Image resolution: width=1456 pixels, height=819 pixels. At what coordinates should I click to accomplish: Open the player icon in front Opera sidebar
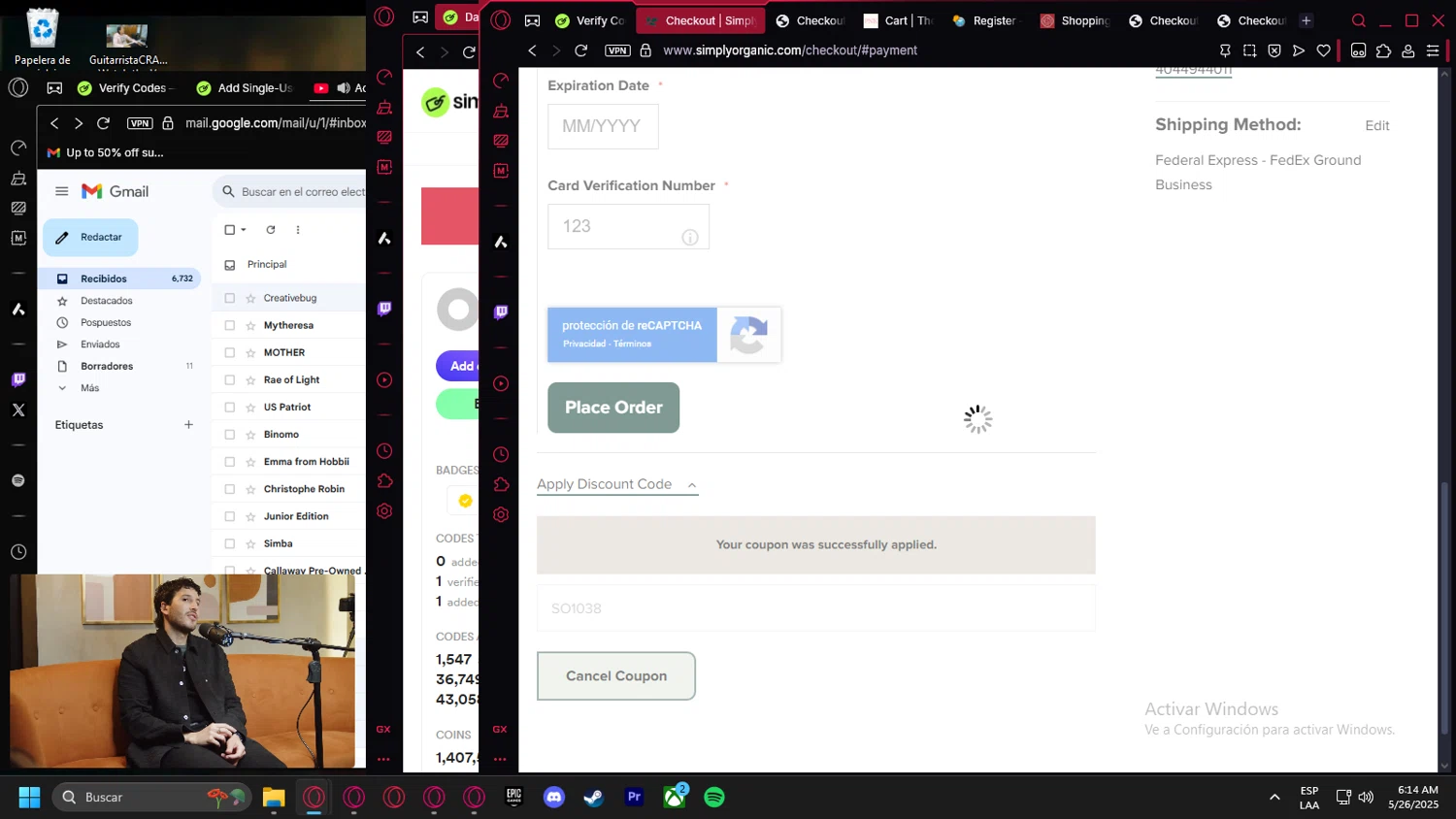pyautogui.click(x=501, y=383)
